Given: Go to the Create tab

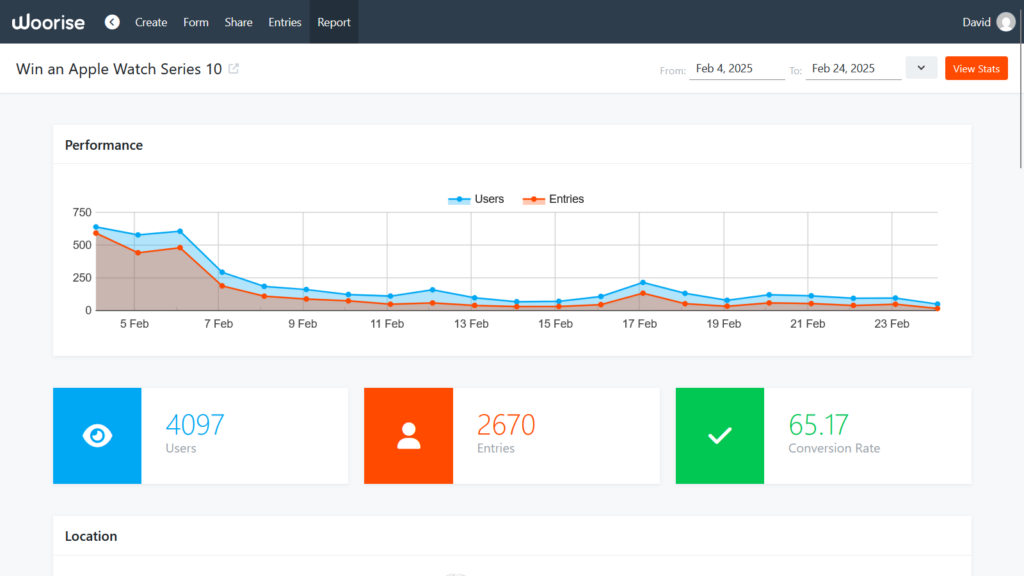Looking at the screenshot, I should (151, 22).
